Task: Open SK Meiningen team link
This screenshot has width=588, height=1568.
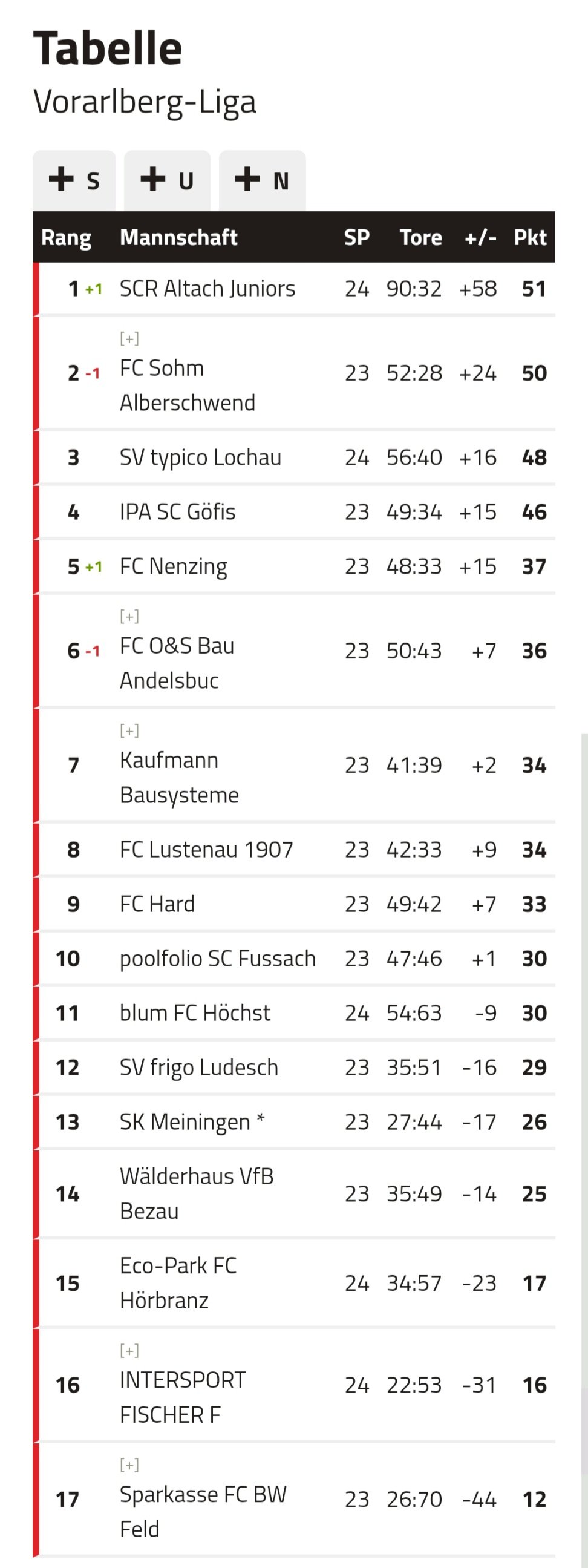Action: (192, 1122)
